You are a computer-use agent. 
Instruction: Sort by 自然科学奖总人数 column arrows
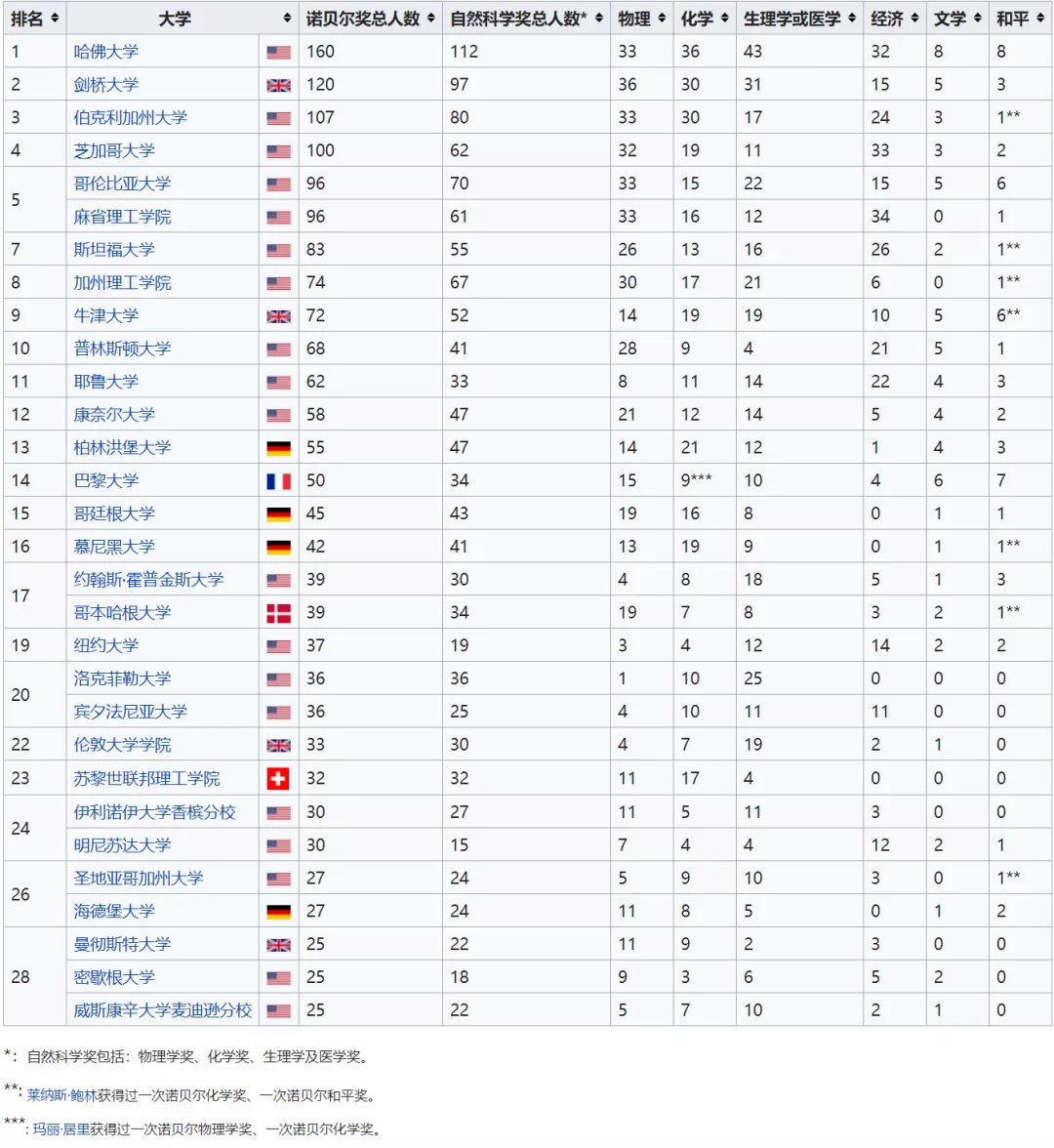pos(599,19)
